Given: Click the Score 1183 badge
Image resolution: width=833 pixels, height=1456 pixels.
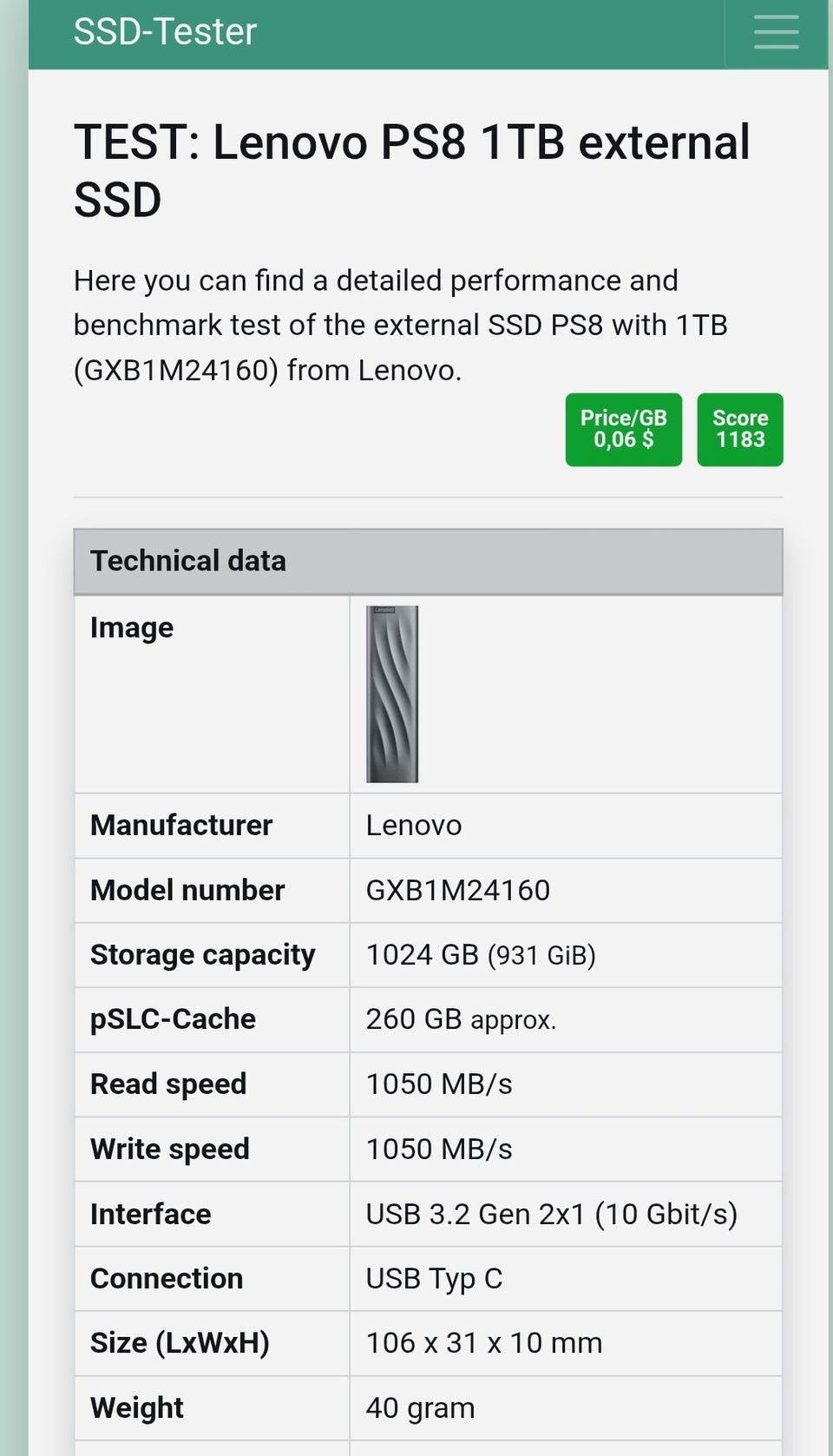Looking at the screenshot, I should pos(739,429).
